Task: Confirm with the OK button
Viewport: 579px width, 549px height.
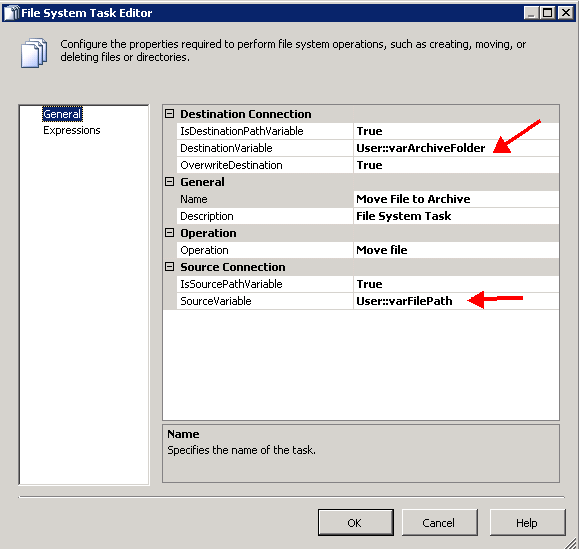Action: coord(356,522)
